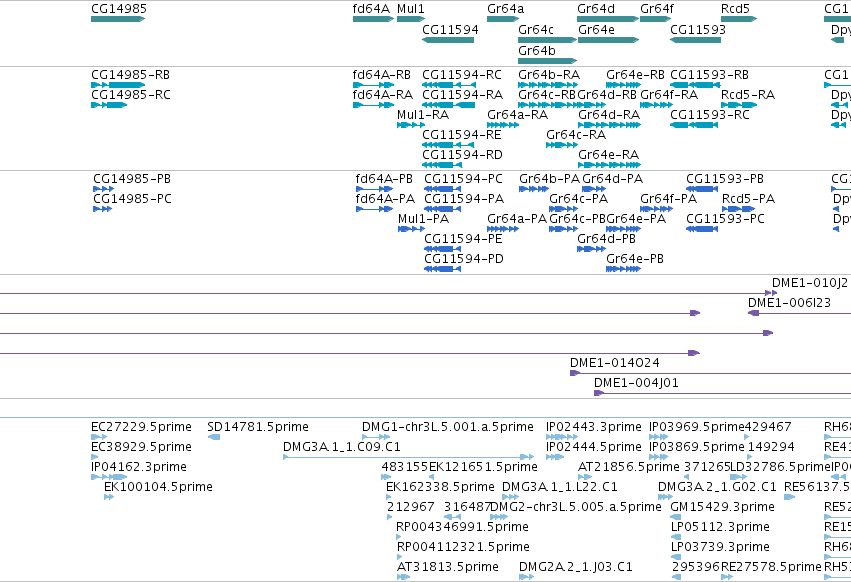Click the Gr64a-RA transcript
Viewport: 851px width, 582px height.
pyautogui.click(x=503, y=125)
